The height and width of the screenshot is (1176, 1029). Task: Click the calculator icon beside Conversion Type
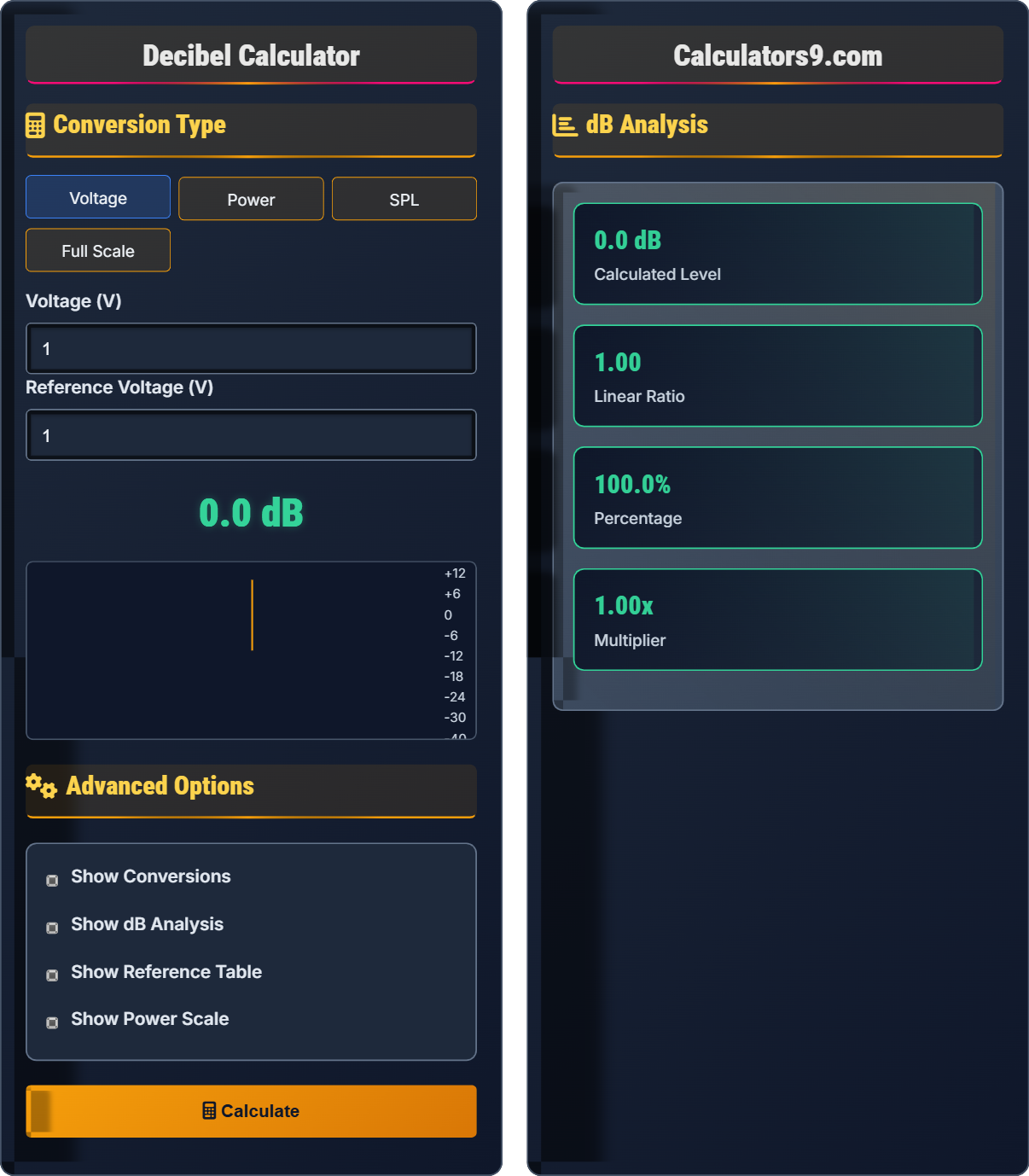tap(35, 125)
